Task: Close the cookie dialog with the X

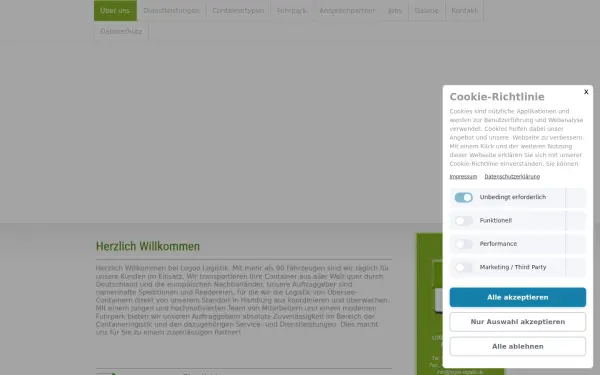Action: pos(586,92)
